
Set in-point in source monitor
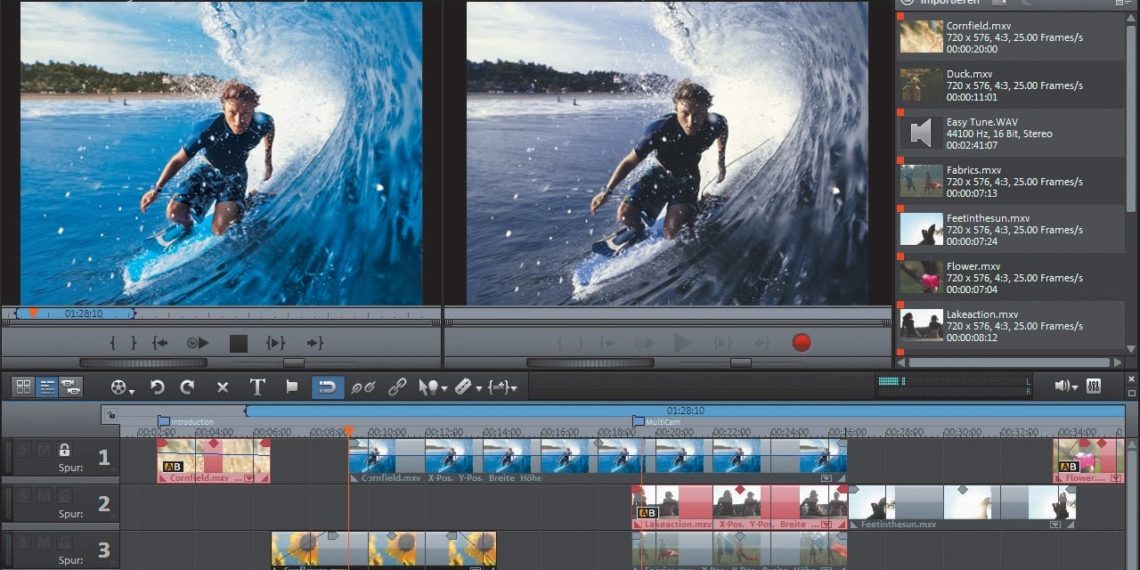click(113, 343)
